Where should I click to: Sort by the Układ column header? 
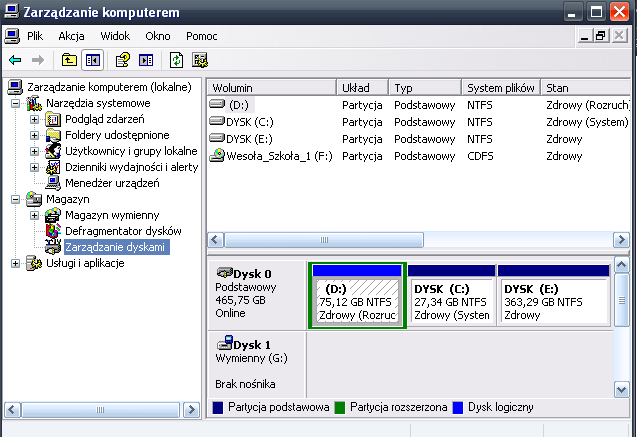[363, 88]
